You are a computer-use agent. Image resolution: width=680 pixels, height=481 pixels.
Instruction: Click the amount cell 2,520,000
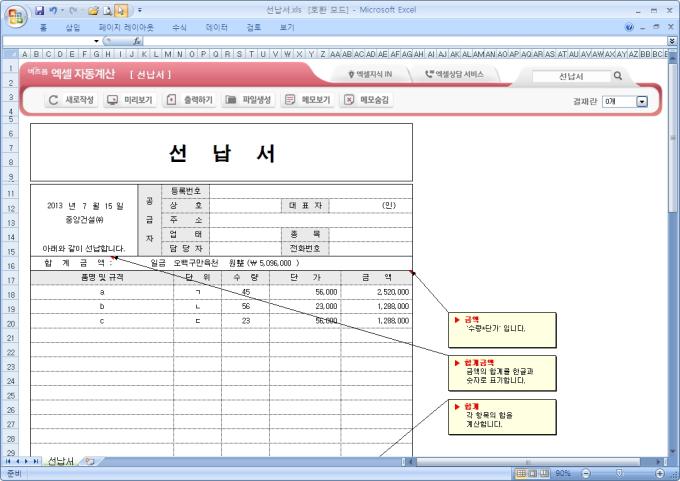click(376, 292)
